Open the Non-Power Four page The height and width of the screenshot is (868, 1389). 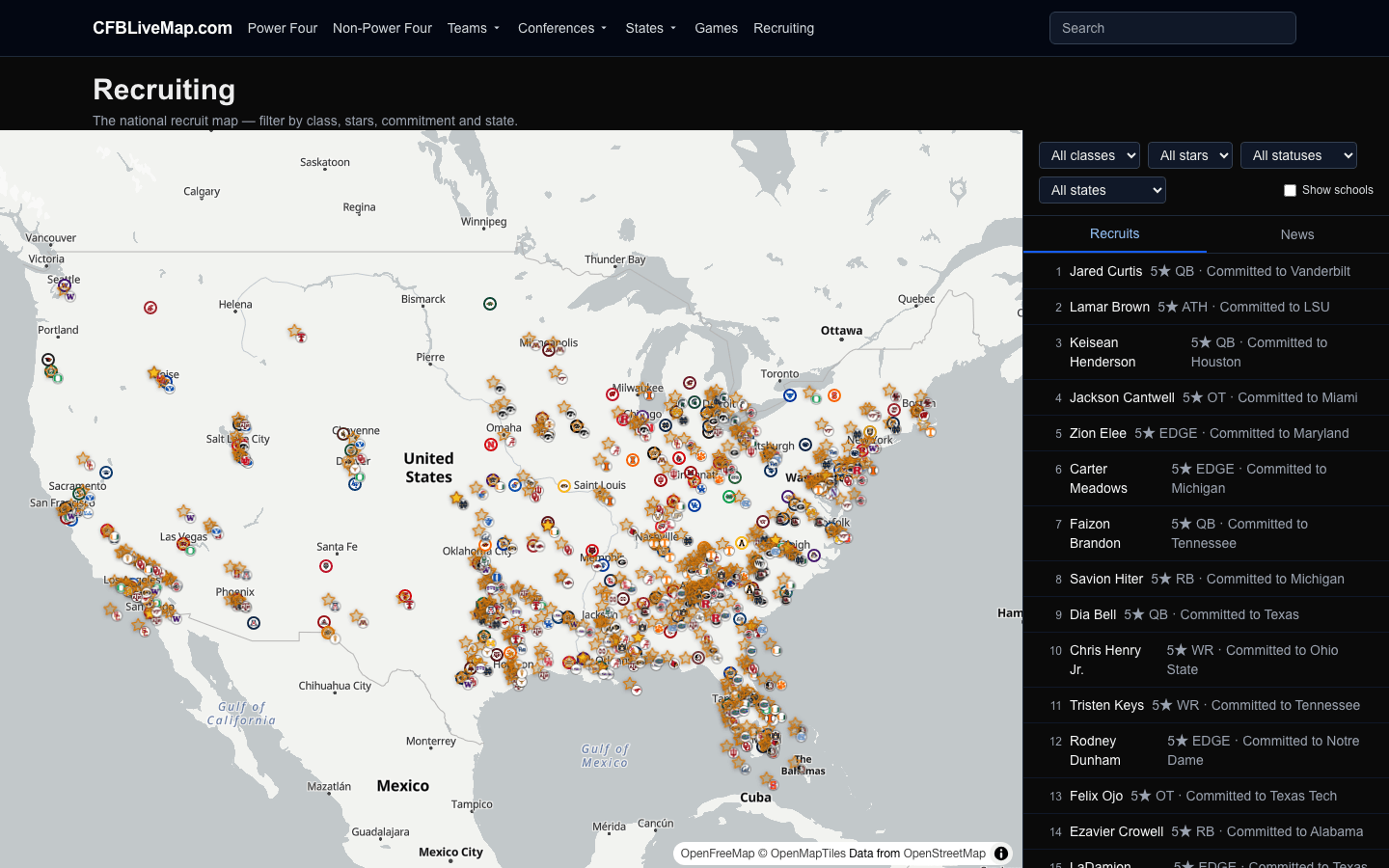(x=382, y=28)
